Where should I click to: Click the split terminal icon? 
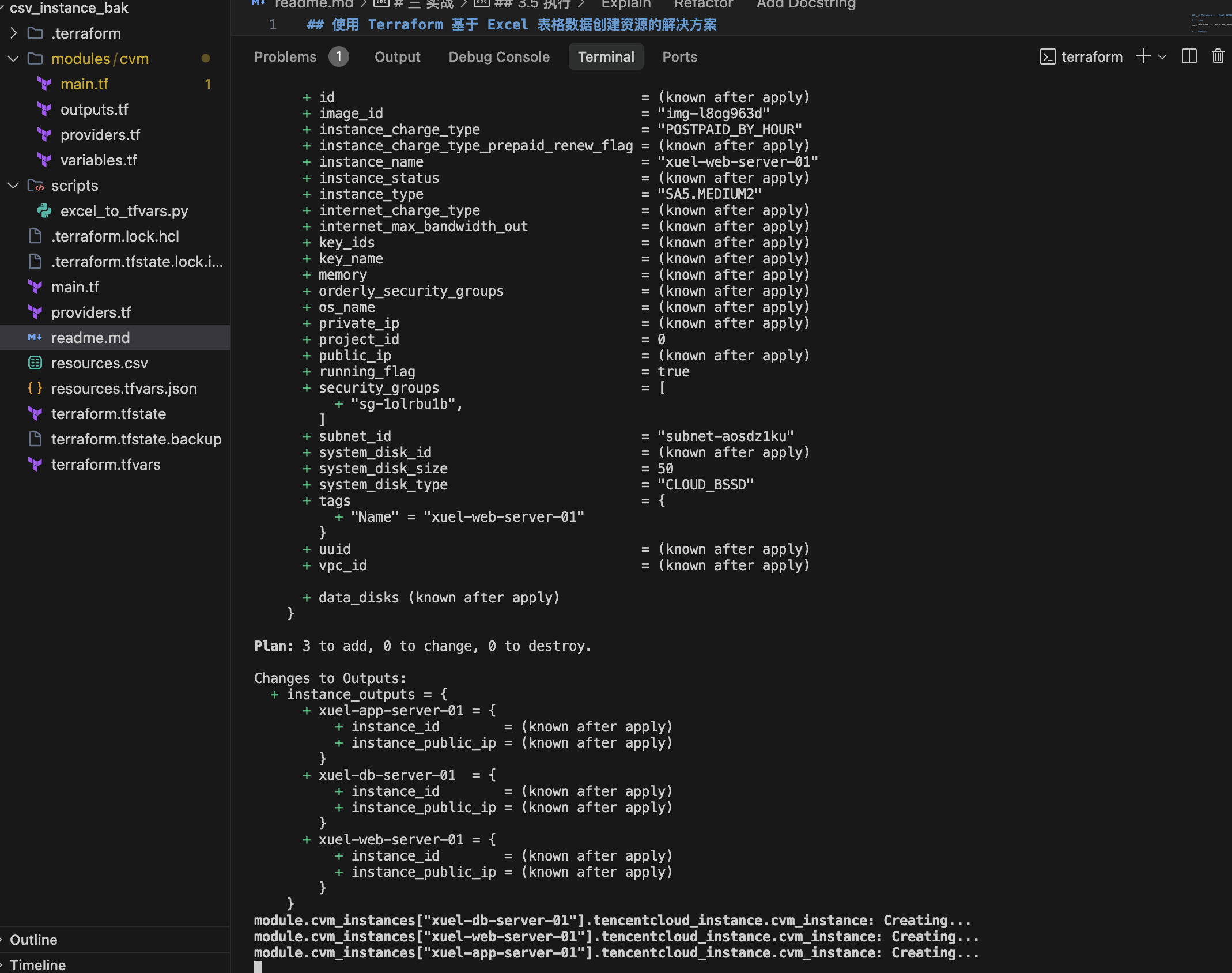pos(1189,56)
